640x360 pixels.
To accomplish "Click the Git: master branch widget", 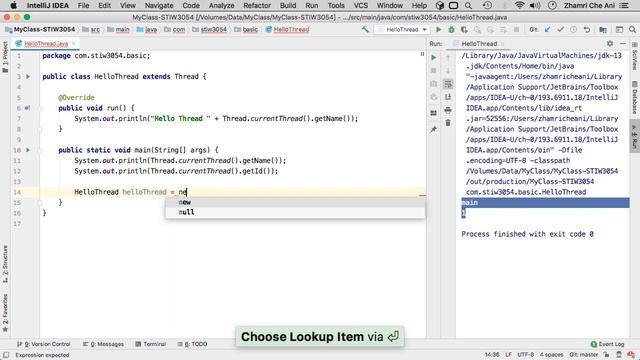I will pyautogui.click(x=584, y=355).
